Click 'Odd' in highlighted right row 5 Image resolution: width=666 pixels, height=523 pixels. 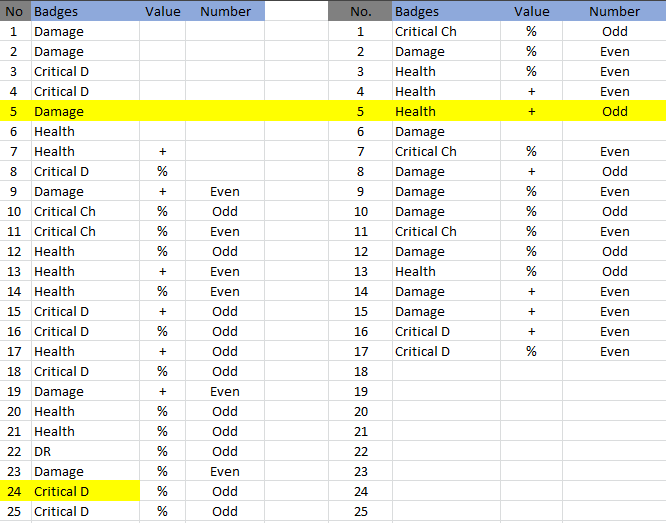tap(614, 111)
